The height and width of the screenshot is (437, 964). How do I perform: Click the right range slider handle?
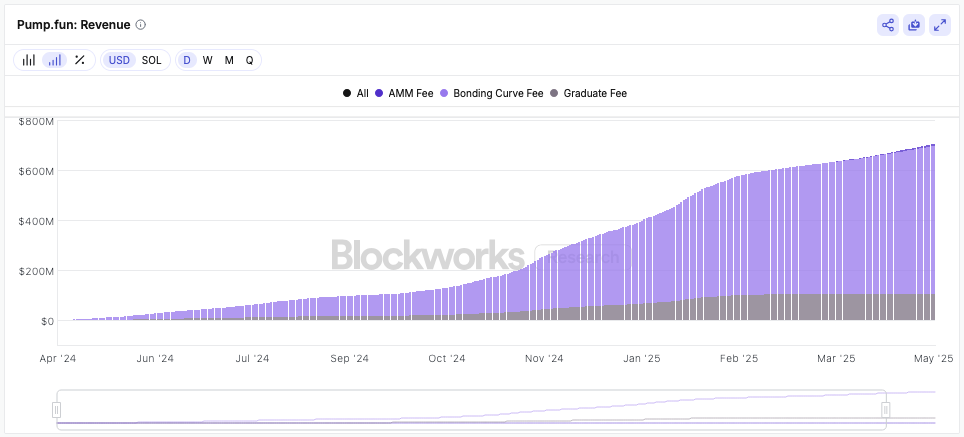[886, 409]
